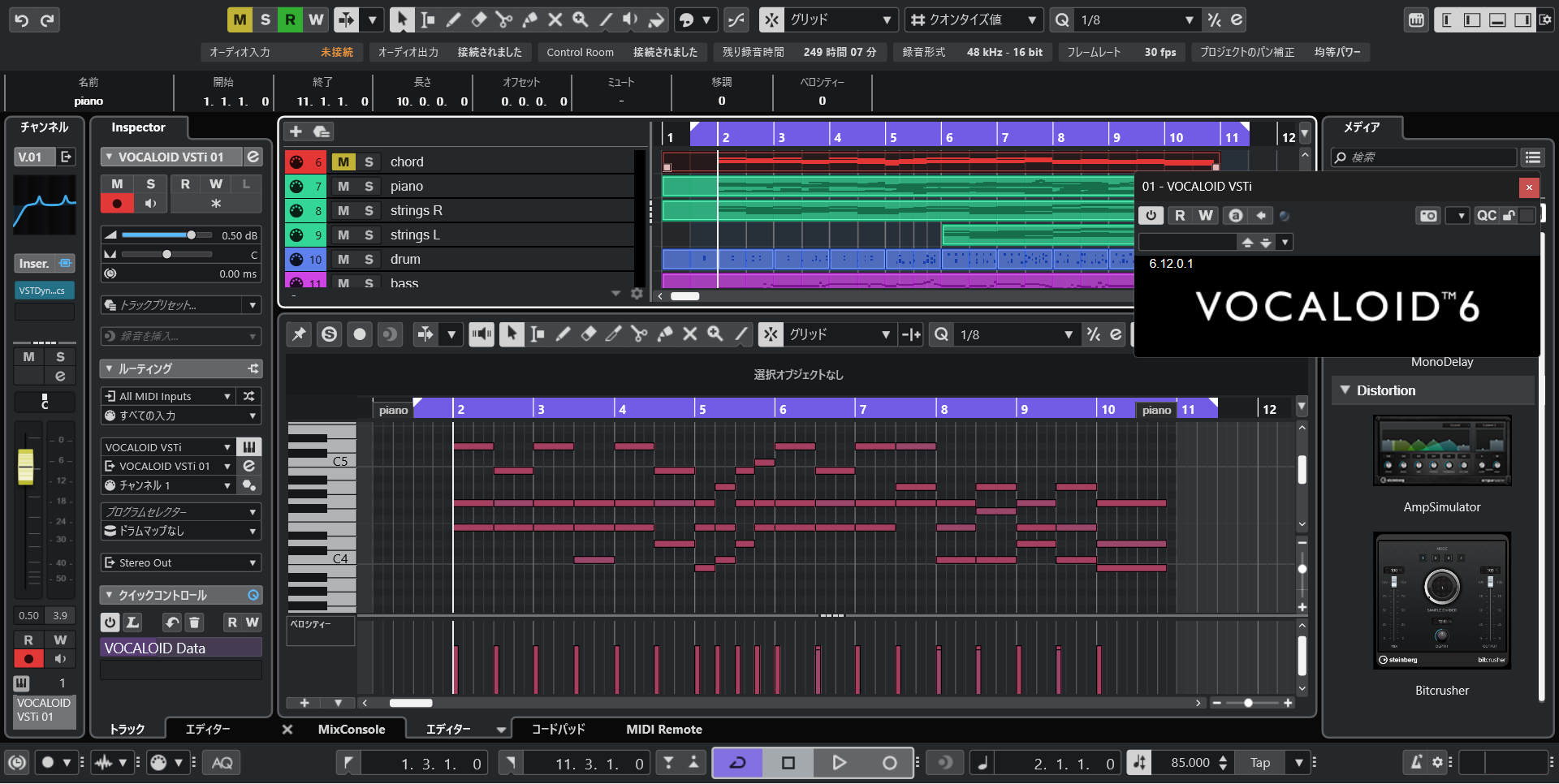Switch to the MixConsole tab
The height and width of the screenshot is (784, 1559).
pos(352,729)
